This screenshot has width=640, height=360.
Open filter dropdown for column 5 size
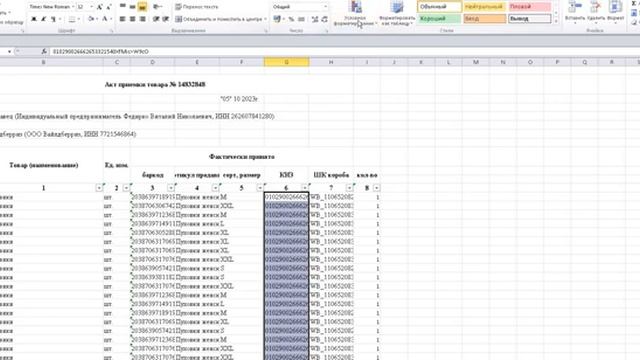(x=260, y=188)
